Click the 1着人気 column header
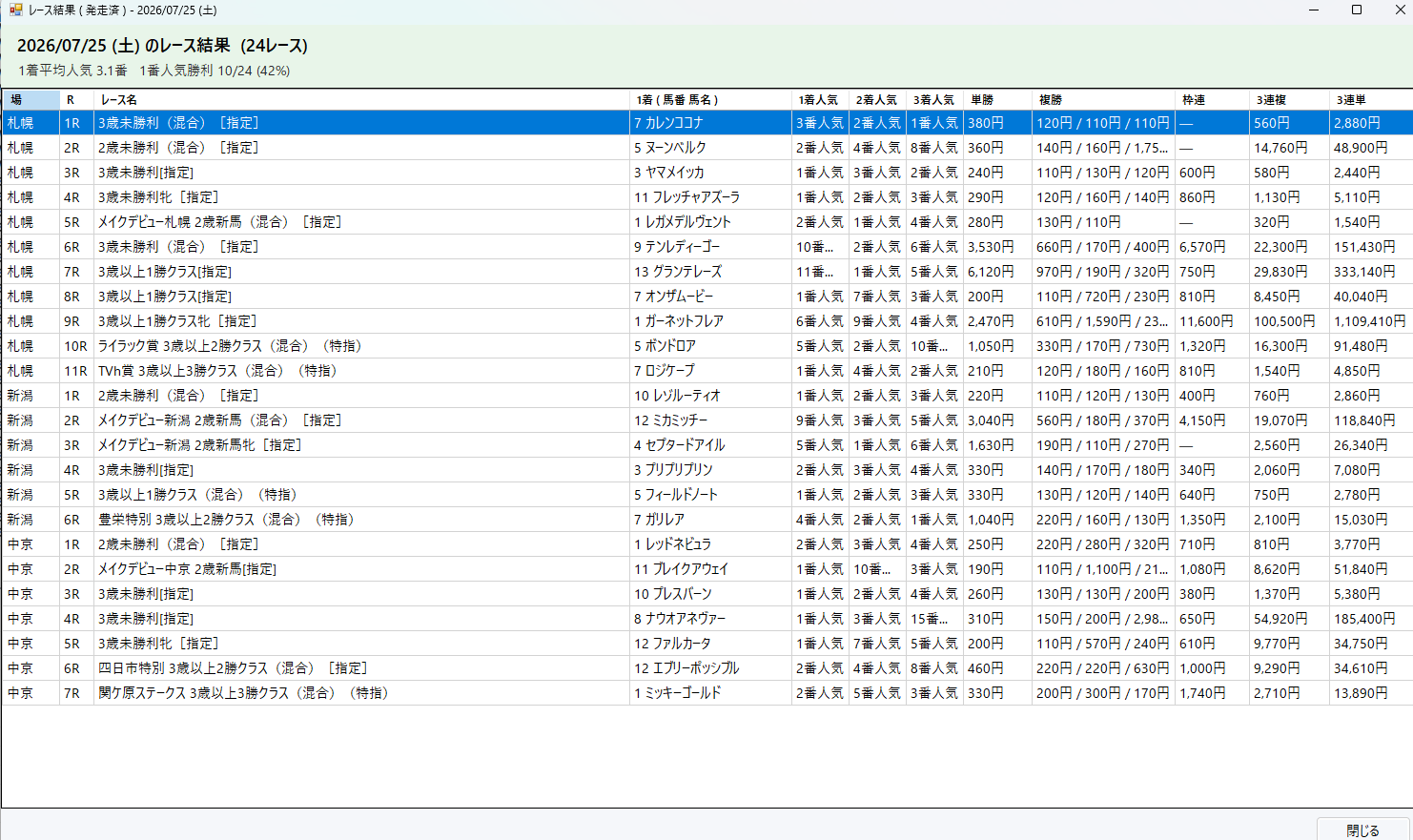Image resolution: width=1413 pixels, height=840 pixels. [x=820, y=99]
